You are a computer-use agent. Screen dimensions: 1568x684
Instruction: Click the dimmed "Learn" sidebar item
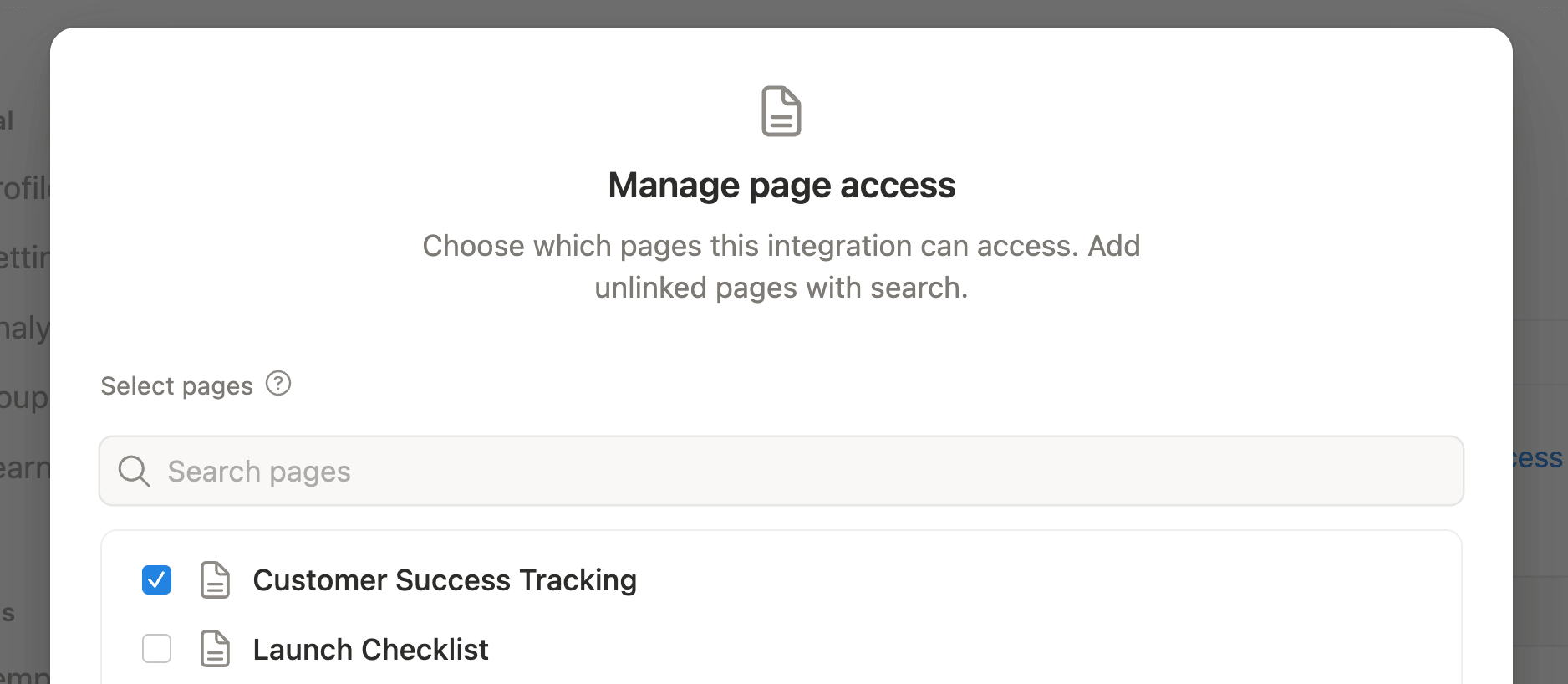click(23, 467)
